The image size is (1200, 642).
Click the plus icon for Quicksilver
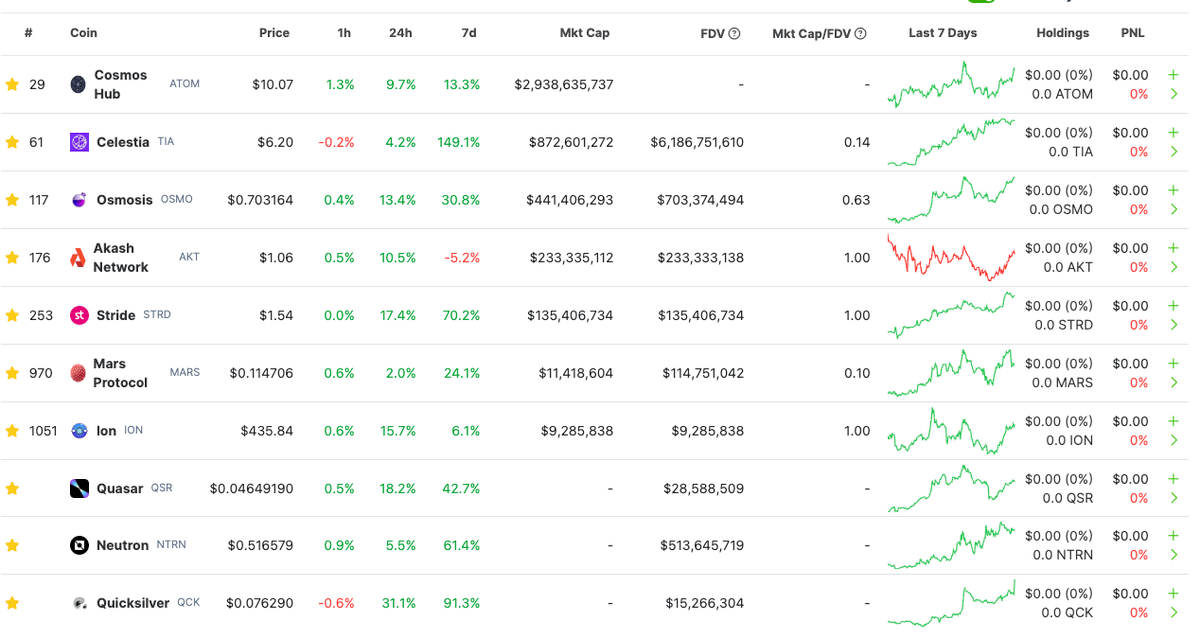[1173, 594]
